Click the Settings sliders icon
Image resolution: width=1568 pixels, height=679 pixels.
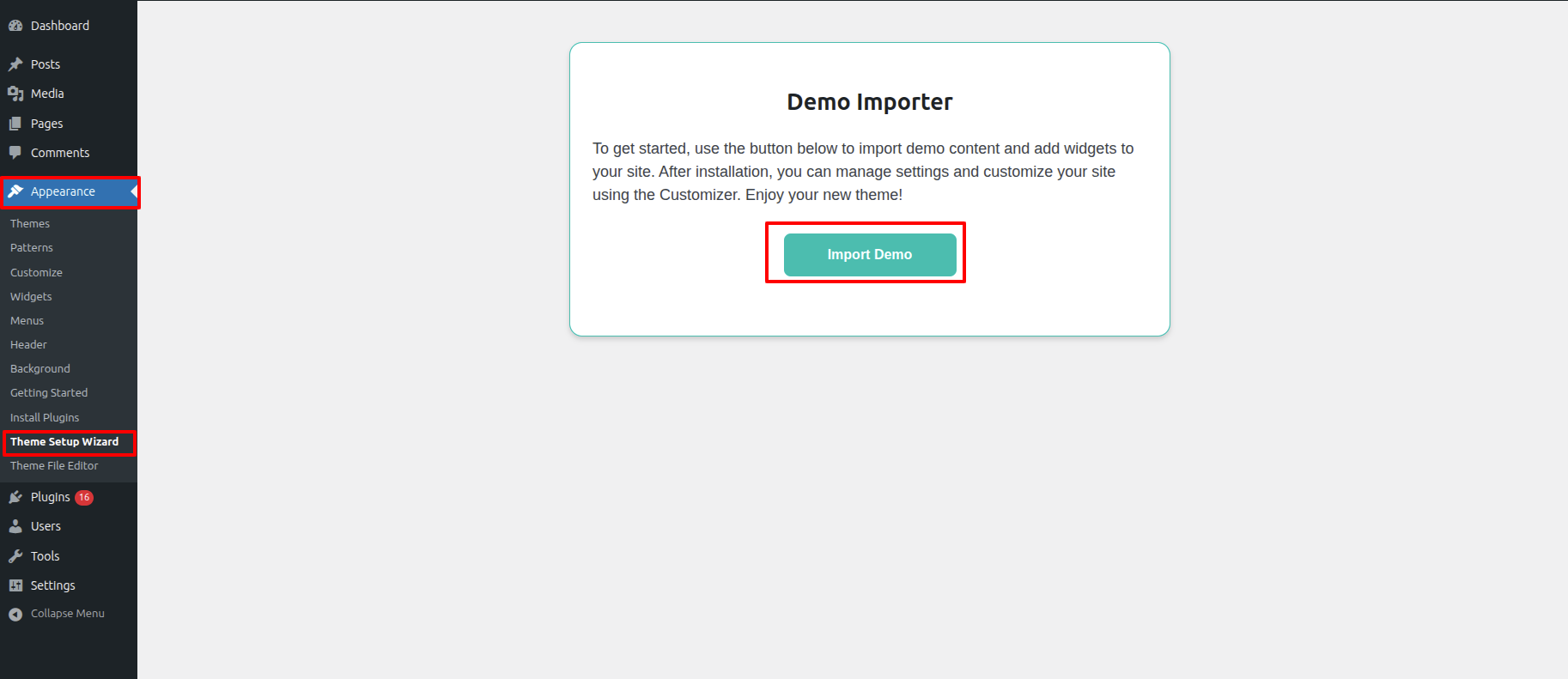coord(15,585)
